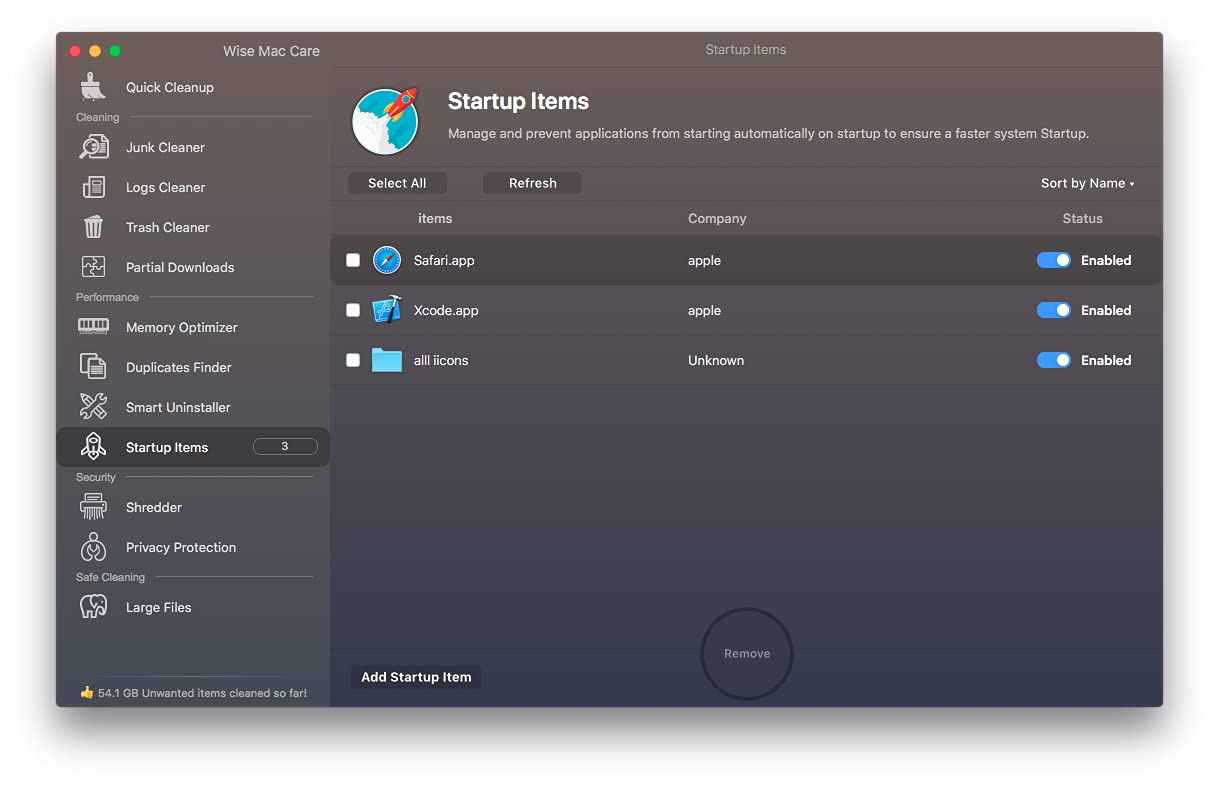
Task: Click the Select All button
Action: [397, 183]
